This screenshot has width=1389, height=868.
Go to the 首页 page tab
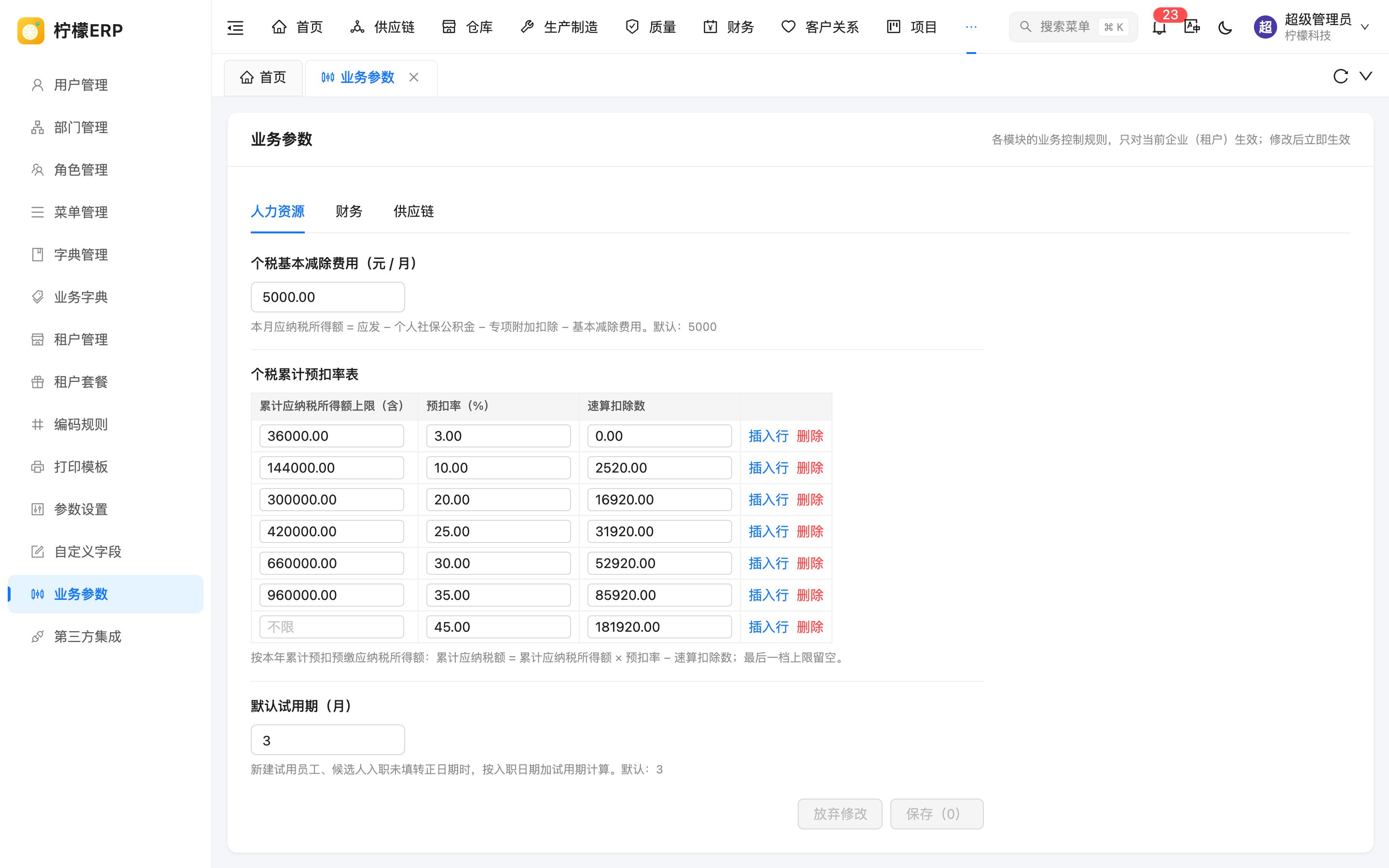coord(263,77)
